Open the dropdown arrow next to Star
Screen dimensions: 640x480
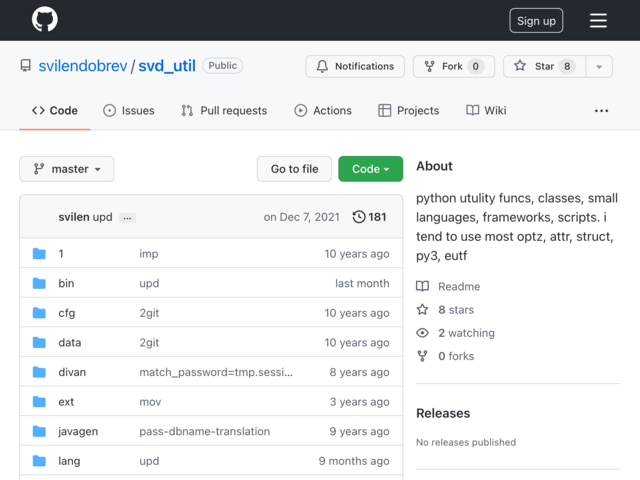click(599, 66)
